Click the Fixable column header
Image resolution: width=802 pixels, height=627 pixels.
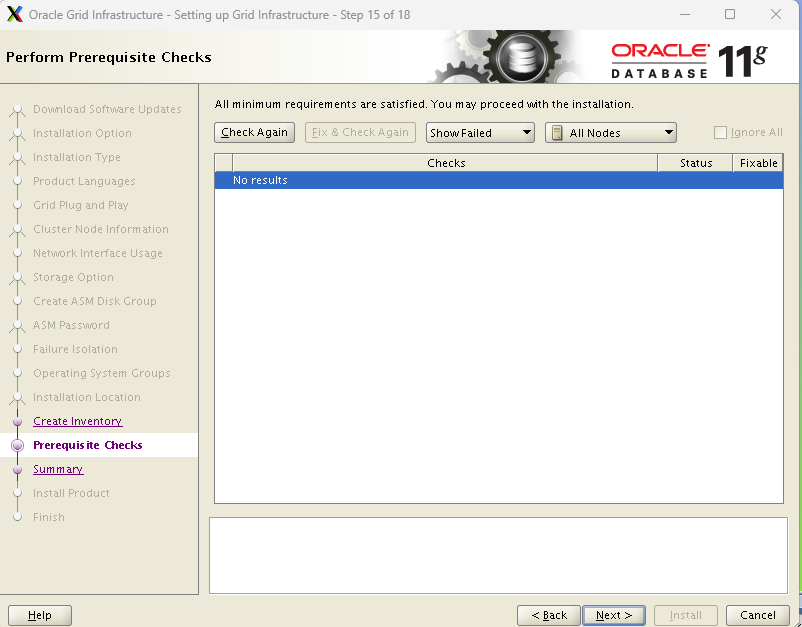(x=758, y=163)
